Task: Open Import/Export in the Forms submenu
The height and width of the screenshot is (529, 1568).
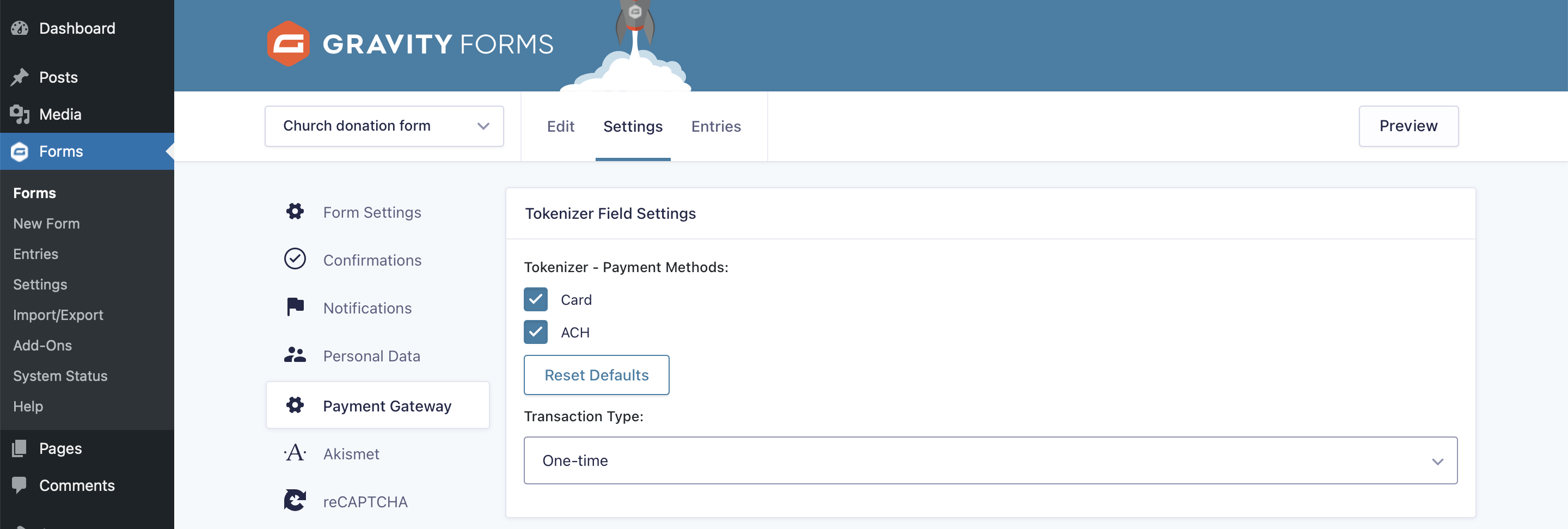Action: pyautogui.click(x=58, y=315)
